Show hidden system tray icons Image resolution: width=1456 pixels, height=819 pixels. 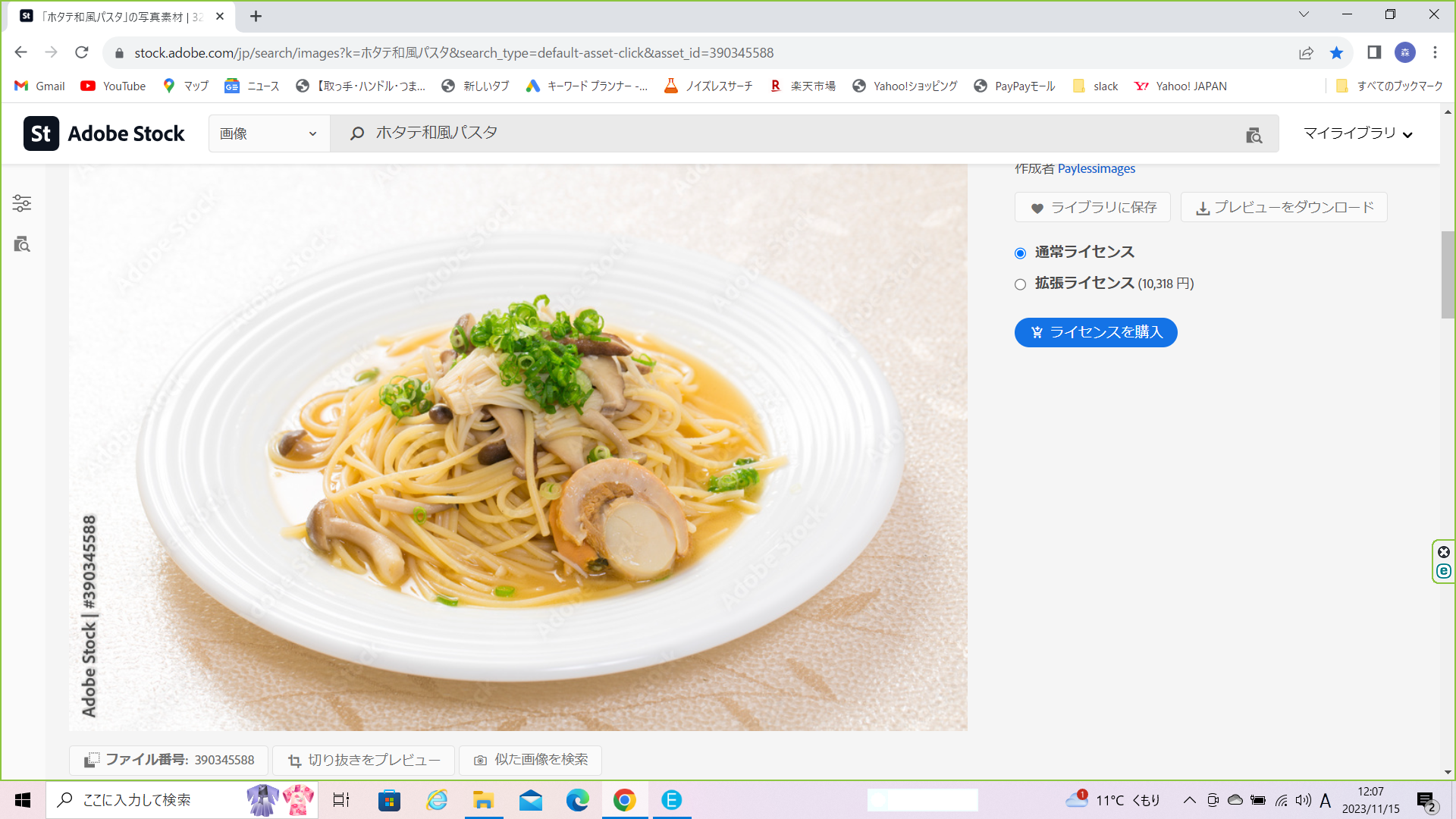(1189, 800)
